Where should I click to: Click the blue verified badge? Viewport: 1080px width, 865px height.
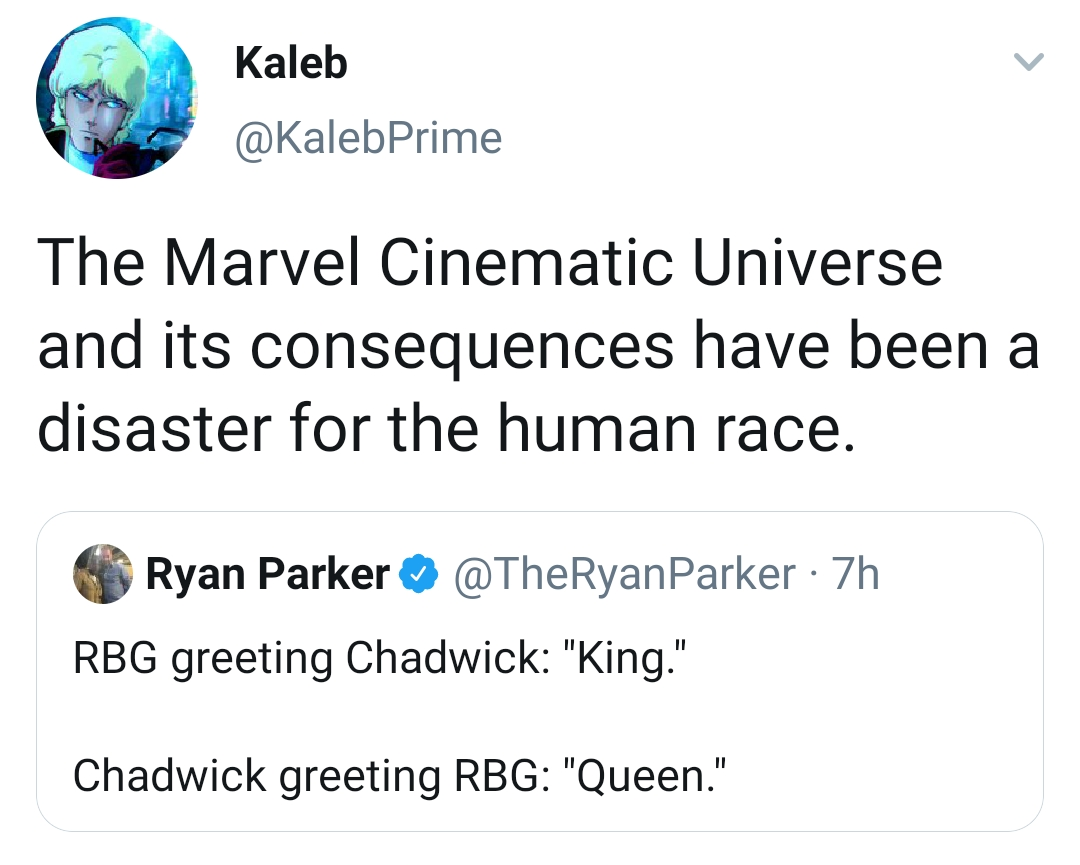(x=416, y=575)
